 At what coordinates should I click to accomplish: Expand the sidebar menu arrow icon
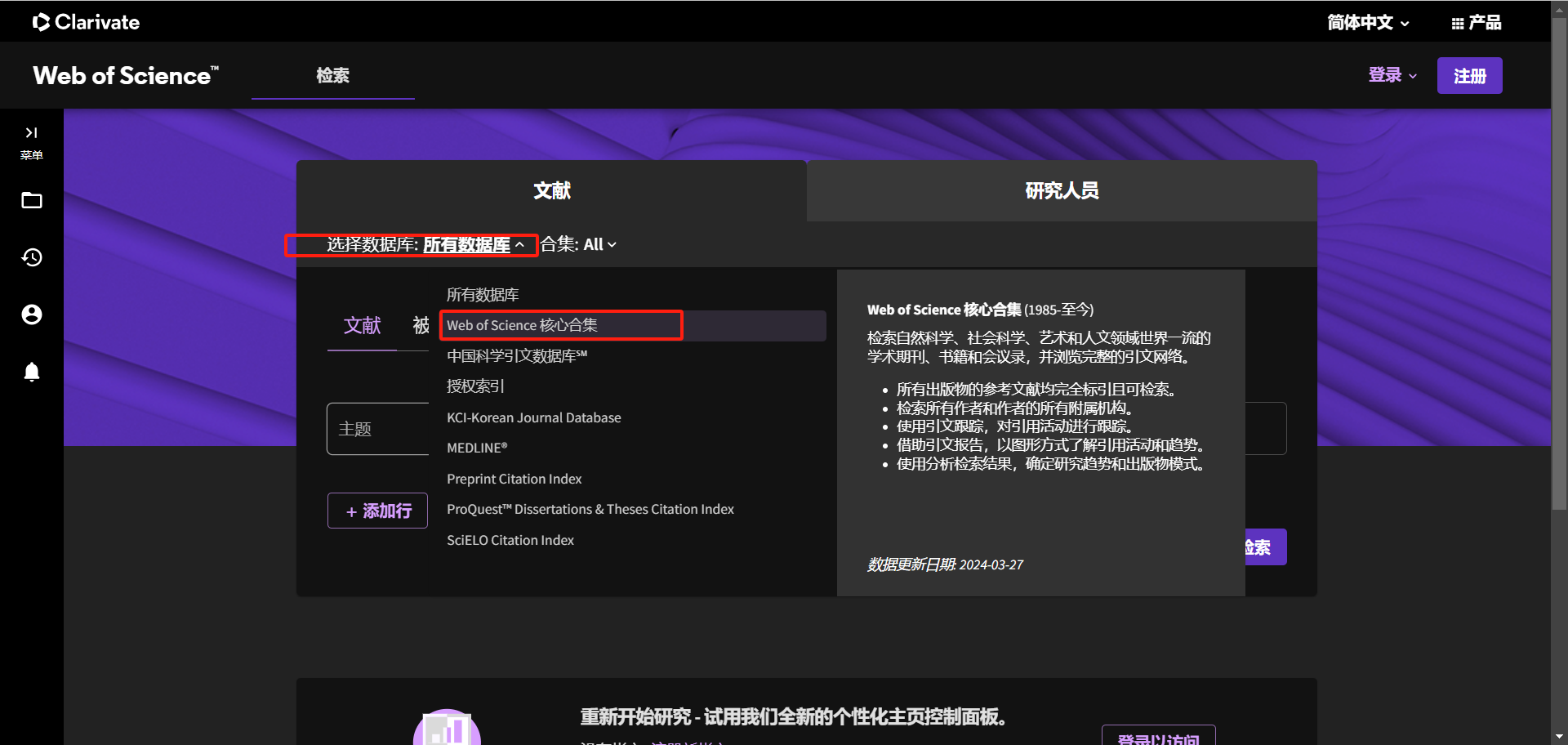(32, 132)
